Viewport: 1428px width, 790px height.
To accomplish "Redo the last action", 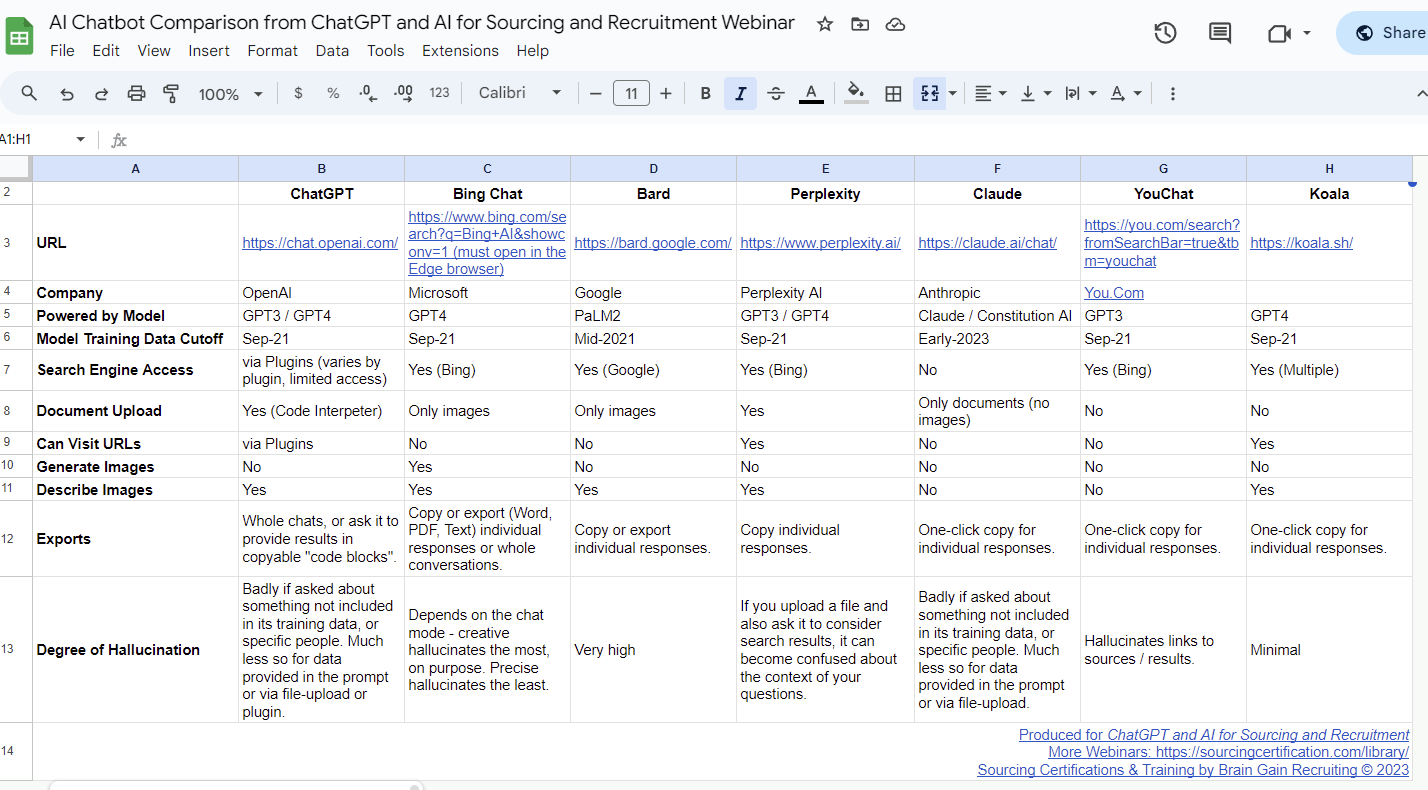I will tap(101, 93).
